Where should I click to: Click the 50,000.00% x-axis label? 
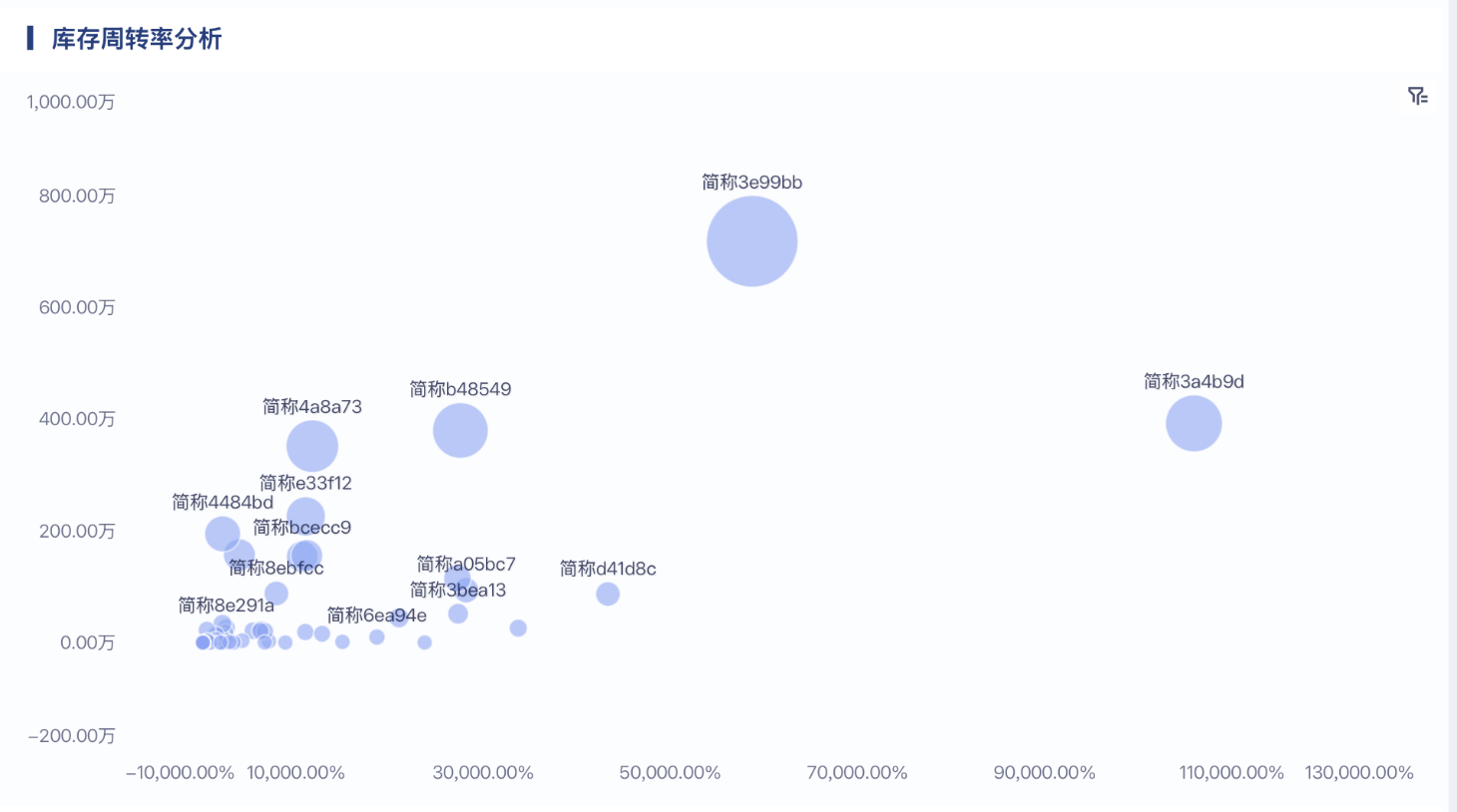coord(670,773)
